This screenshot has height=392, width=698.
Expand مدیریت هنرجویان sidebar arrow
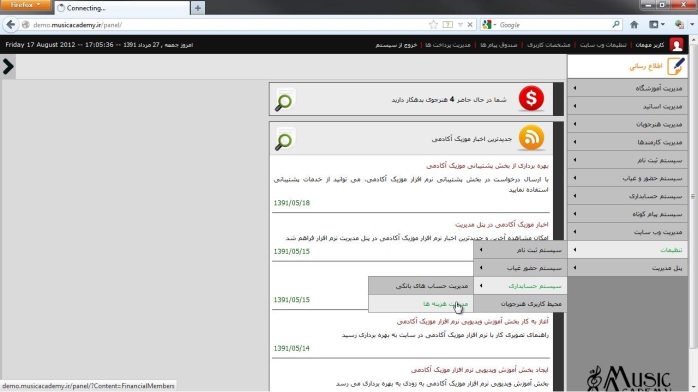(x=575, y=124)
